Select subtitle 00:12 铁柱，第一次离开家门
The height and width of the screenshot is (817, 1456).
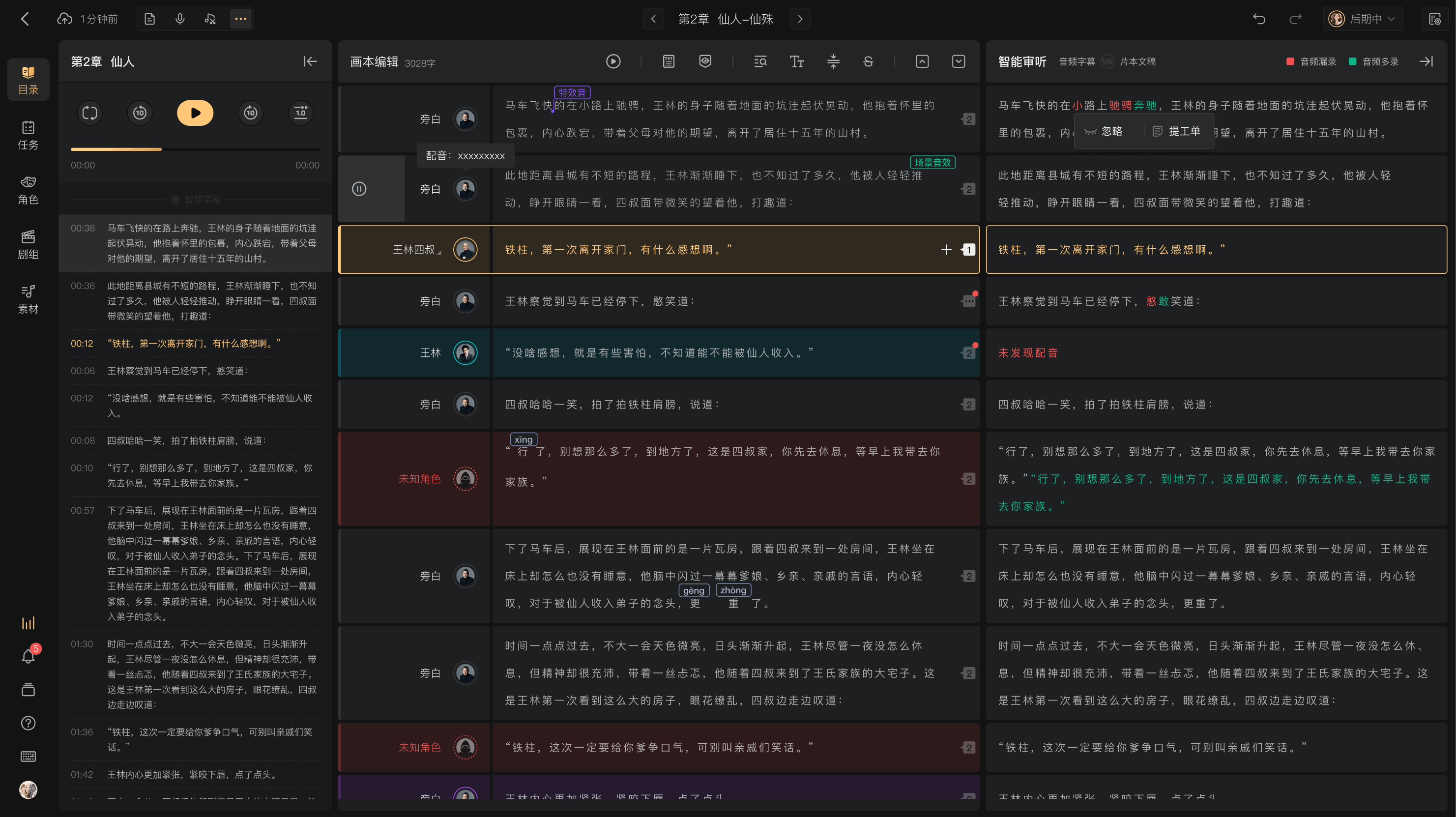tap(195, 343)
